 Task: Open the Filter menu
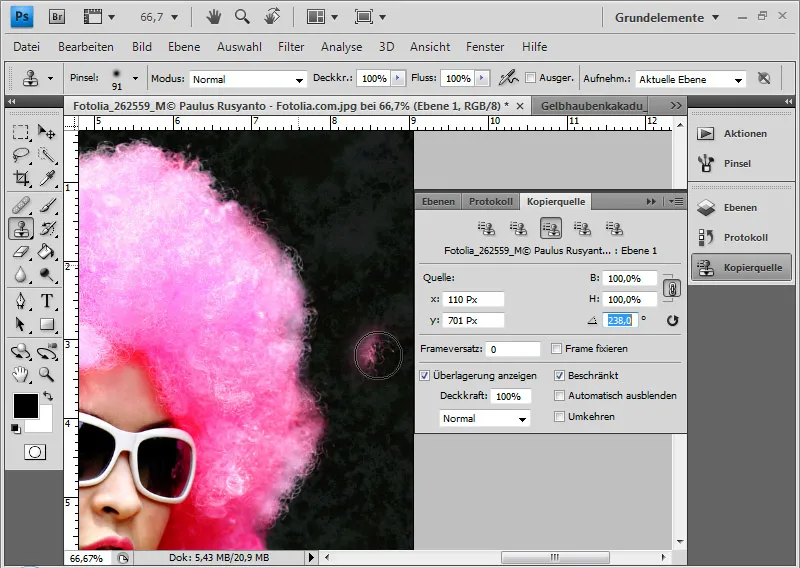pyautogui.click(x=291, y=47)
